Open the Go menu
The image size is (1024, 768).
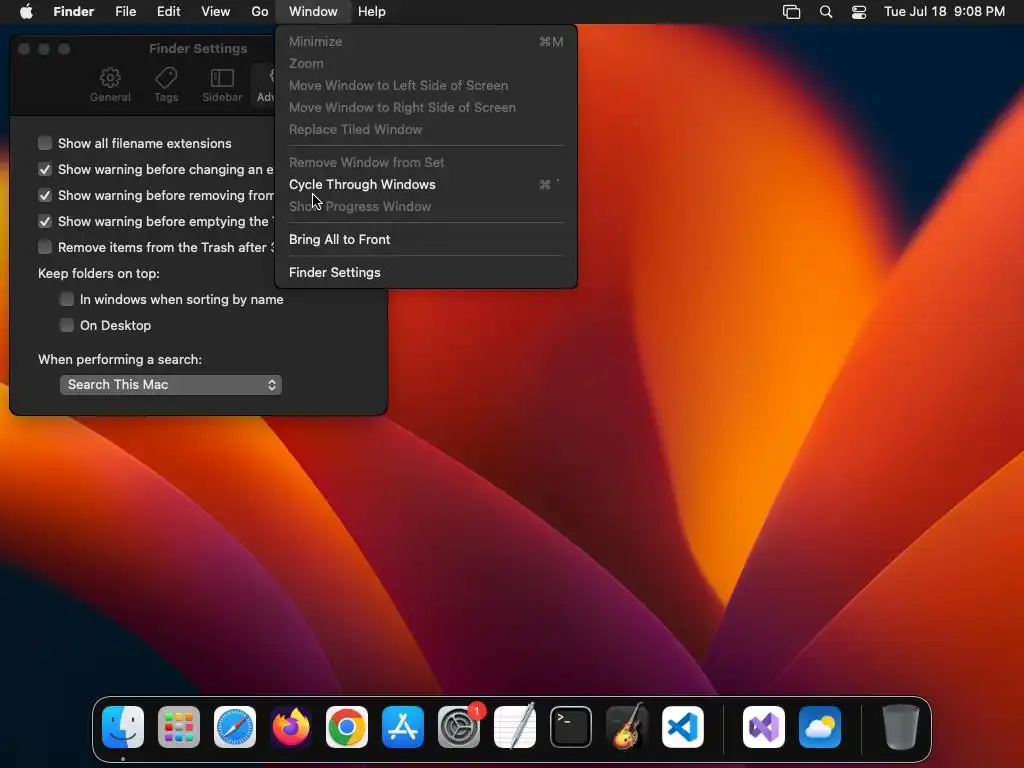[260, 12]
